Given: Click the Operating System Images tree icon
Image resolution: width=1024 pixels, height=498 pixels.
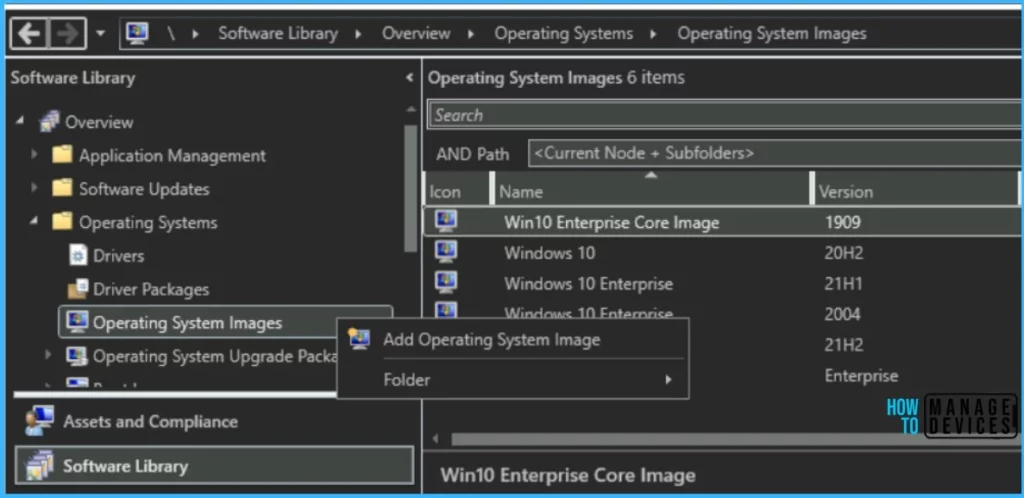Looking at the screenshot, I should 77,322.
